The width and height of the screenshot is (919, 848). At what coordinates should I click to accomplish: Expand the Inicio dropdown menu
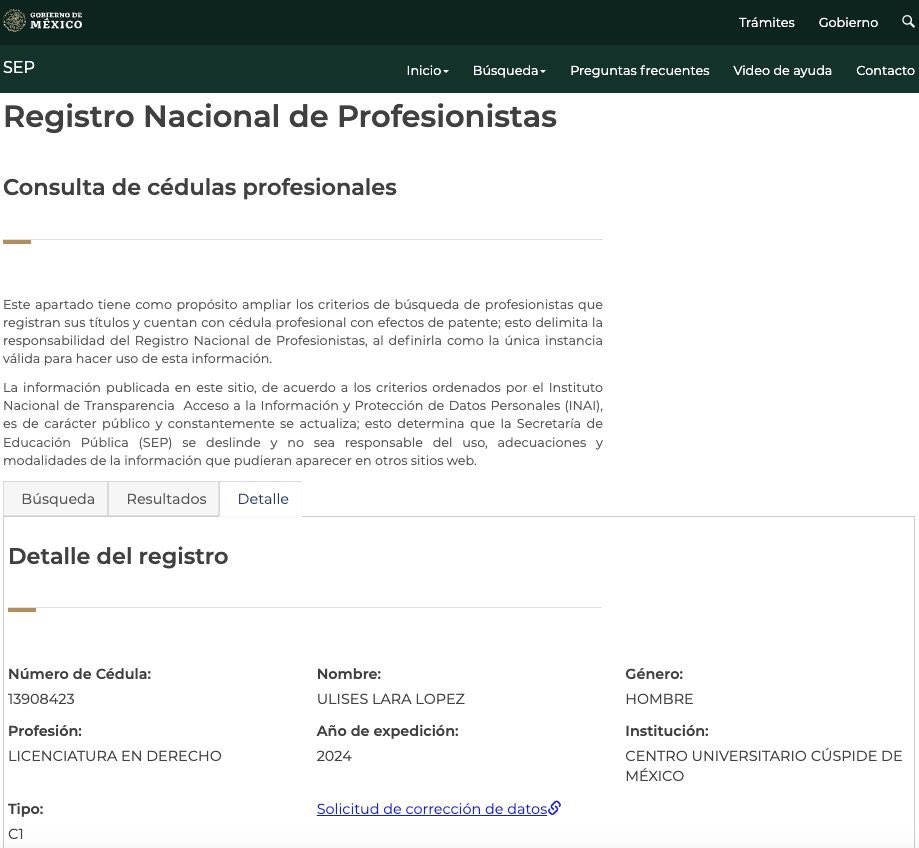(x=427, y=70)
